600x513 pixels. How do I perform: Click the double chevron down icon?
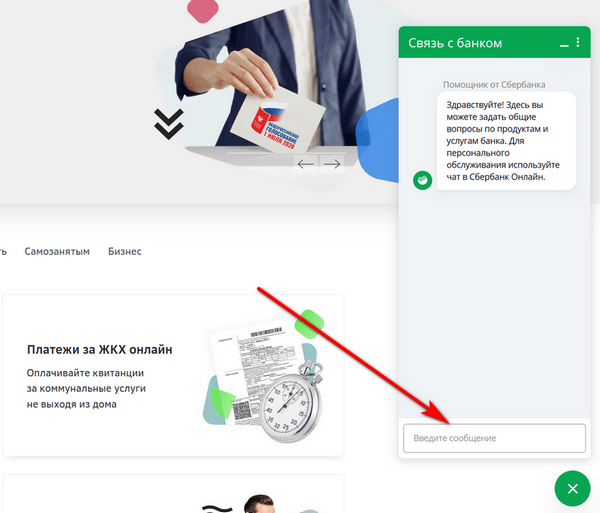point(169,124)
